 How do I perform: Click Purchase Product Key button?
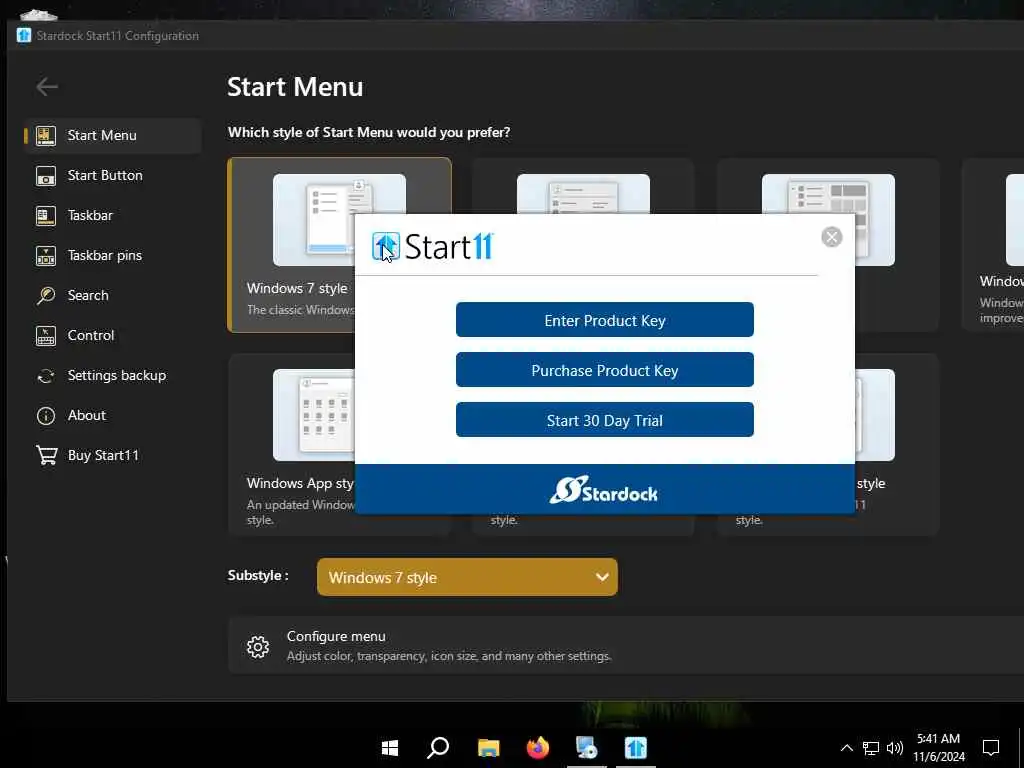coord(605,370)
